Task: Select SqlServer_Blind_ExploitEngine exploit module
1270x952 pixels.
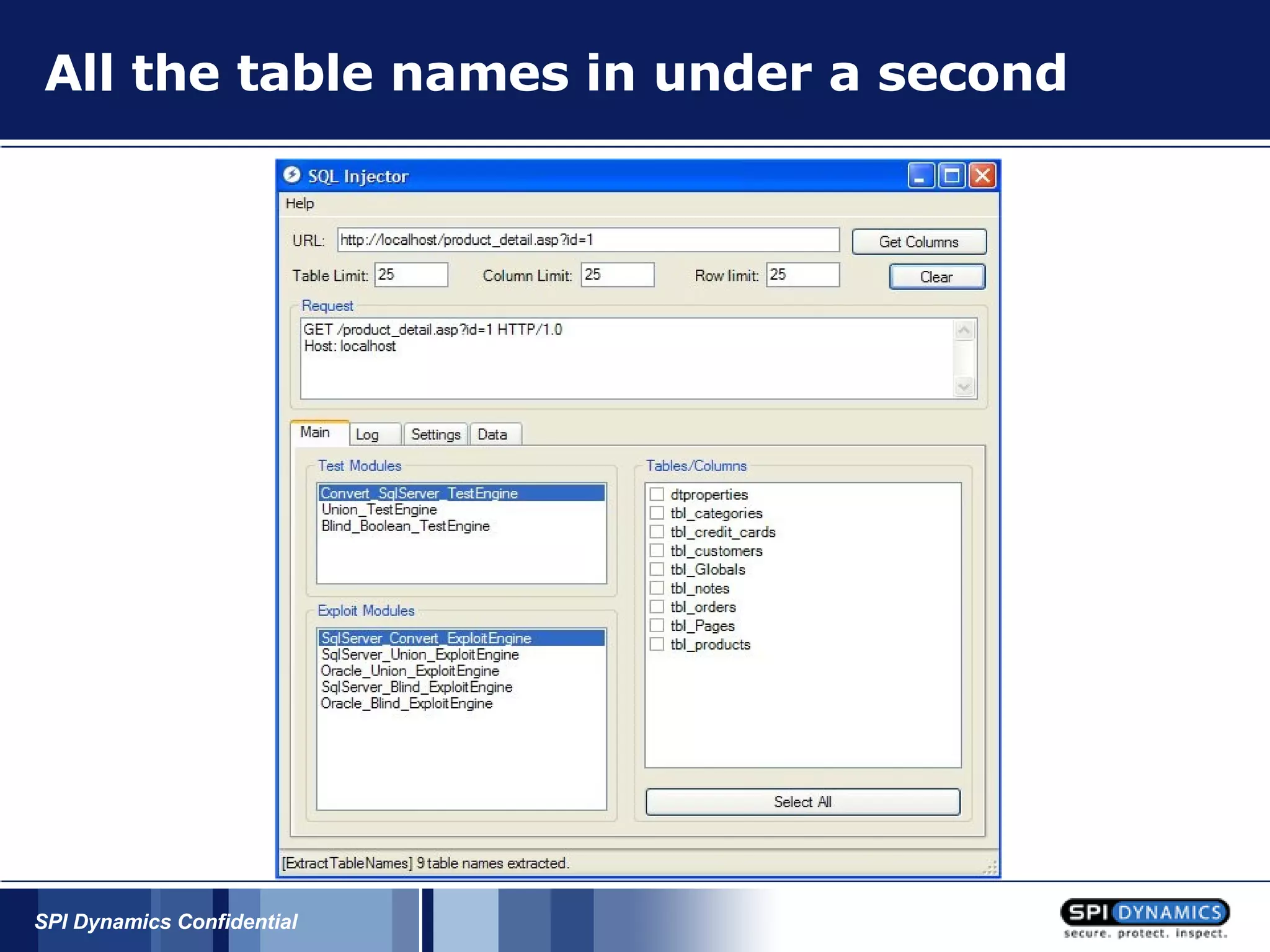Action: click(x=461, y=687)
